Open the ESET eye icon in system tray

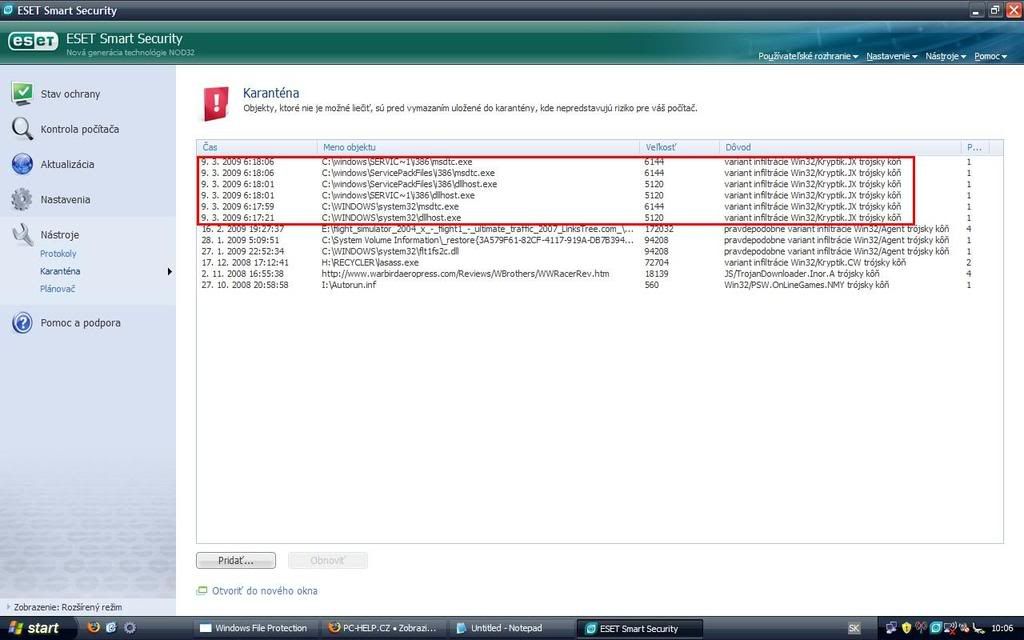(936, 628)
